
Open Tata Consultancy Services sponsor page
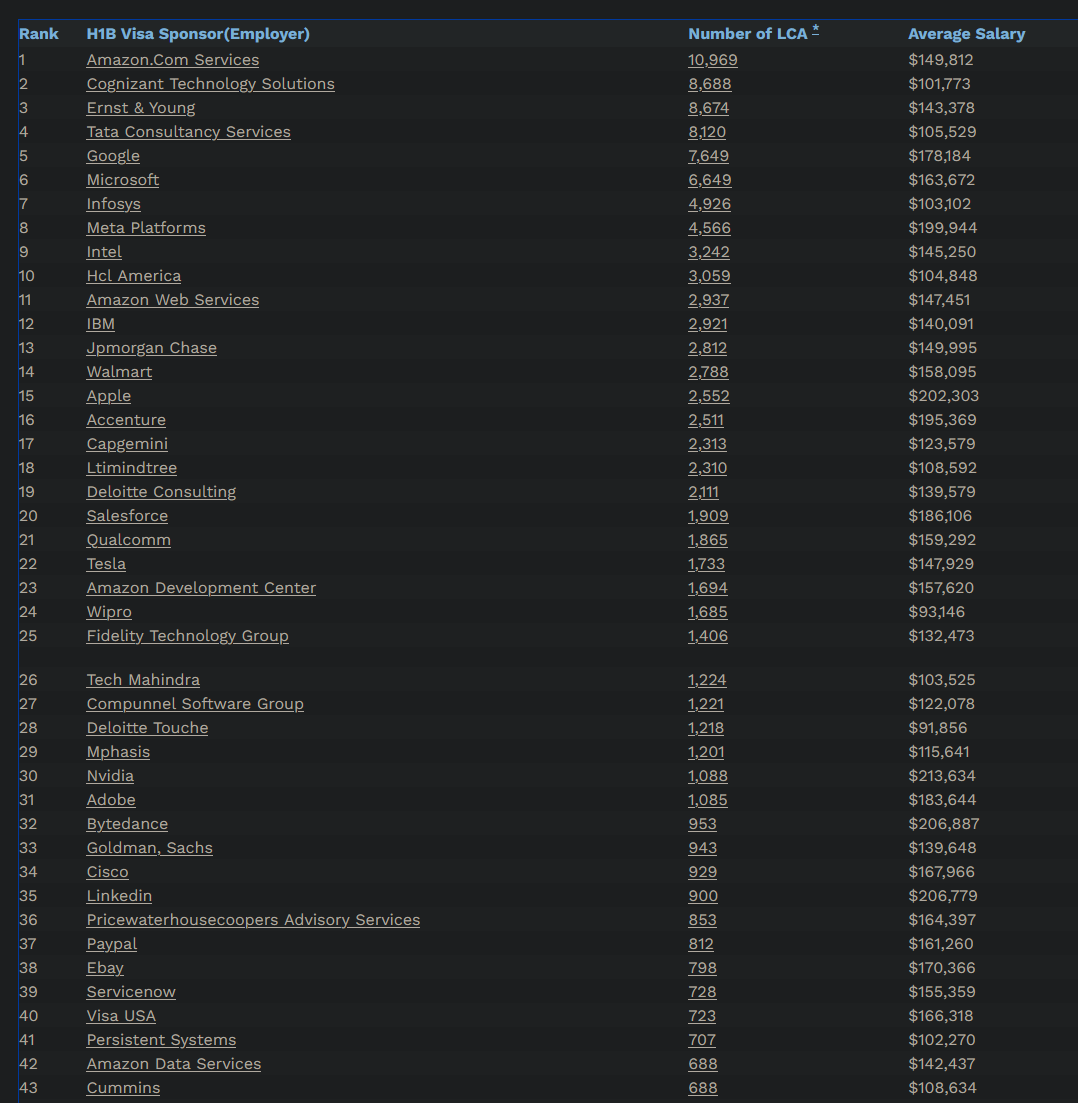pyautogui.click(x=189, y=132)
